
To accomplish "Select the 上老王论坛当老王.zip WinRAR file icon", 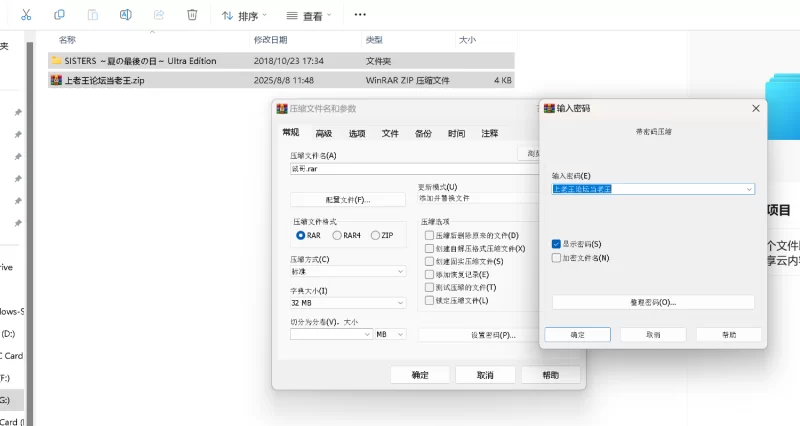I will click(56, 80).
